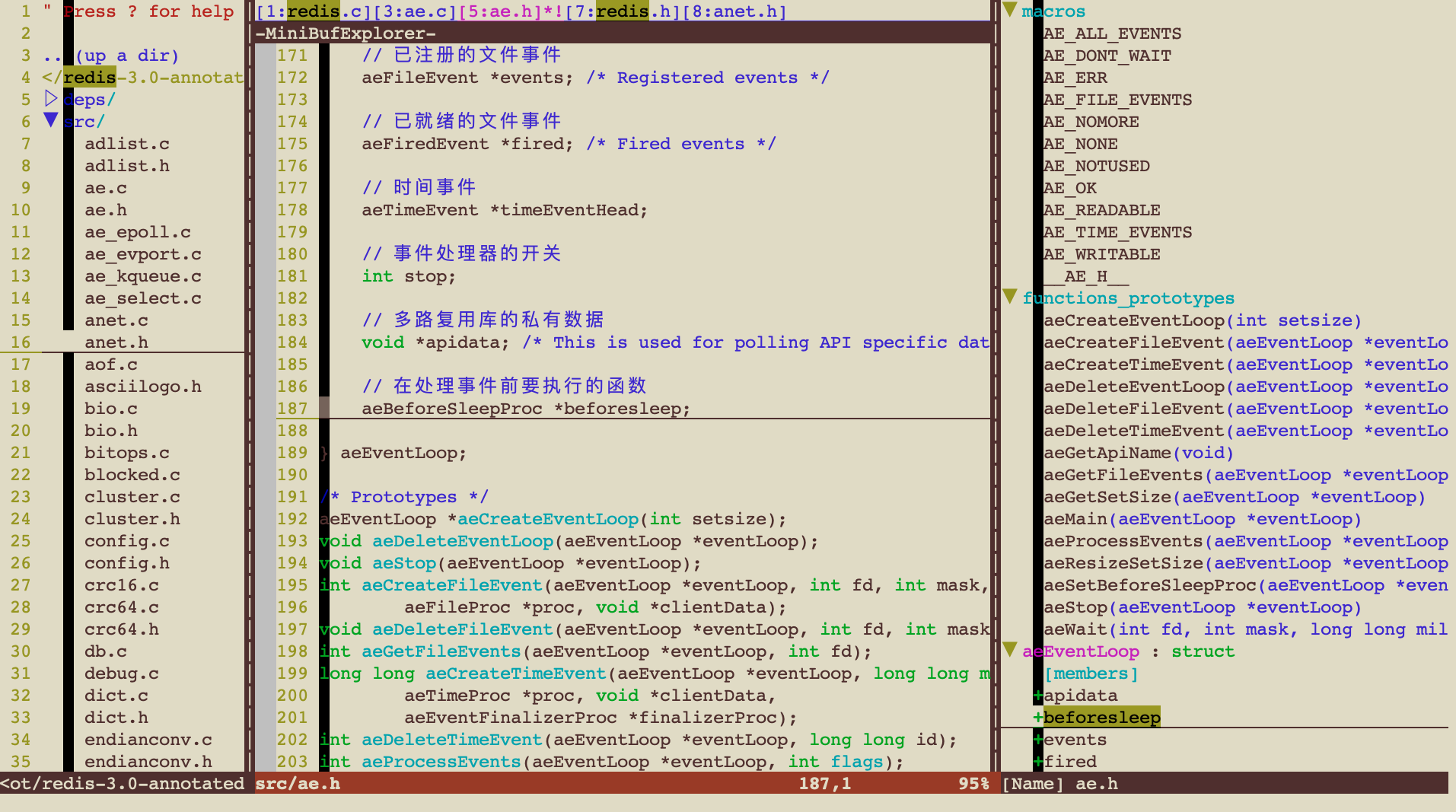Screen dimensions: 1456x812
Task: Click the '/* Prototypes */' comment on line 191
Action: point(404,497)
